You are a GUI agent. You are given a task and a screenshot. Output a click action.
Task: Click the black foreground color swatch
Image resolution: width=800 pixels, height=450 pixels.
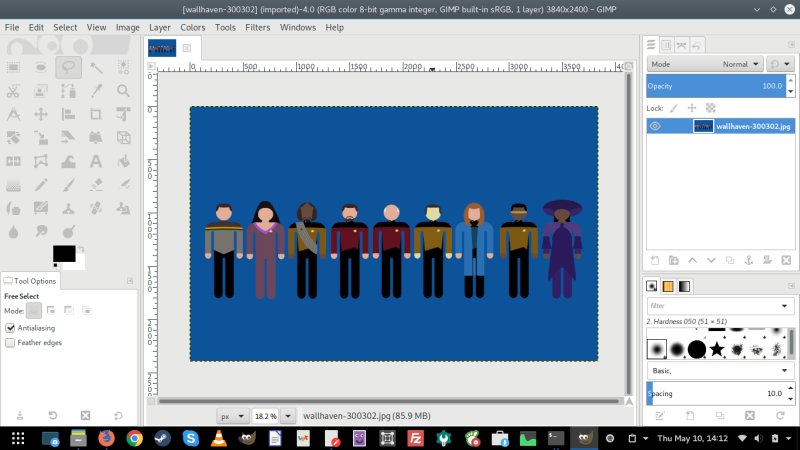64,253
